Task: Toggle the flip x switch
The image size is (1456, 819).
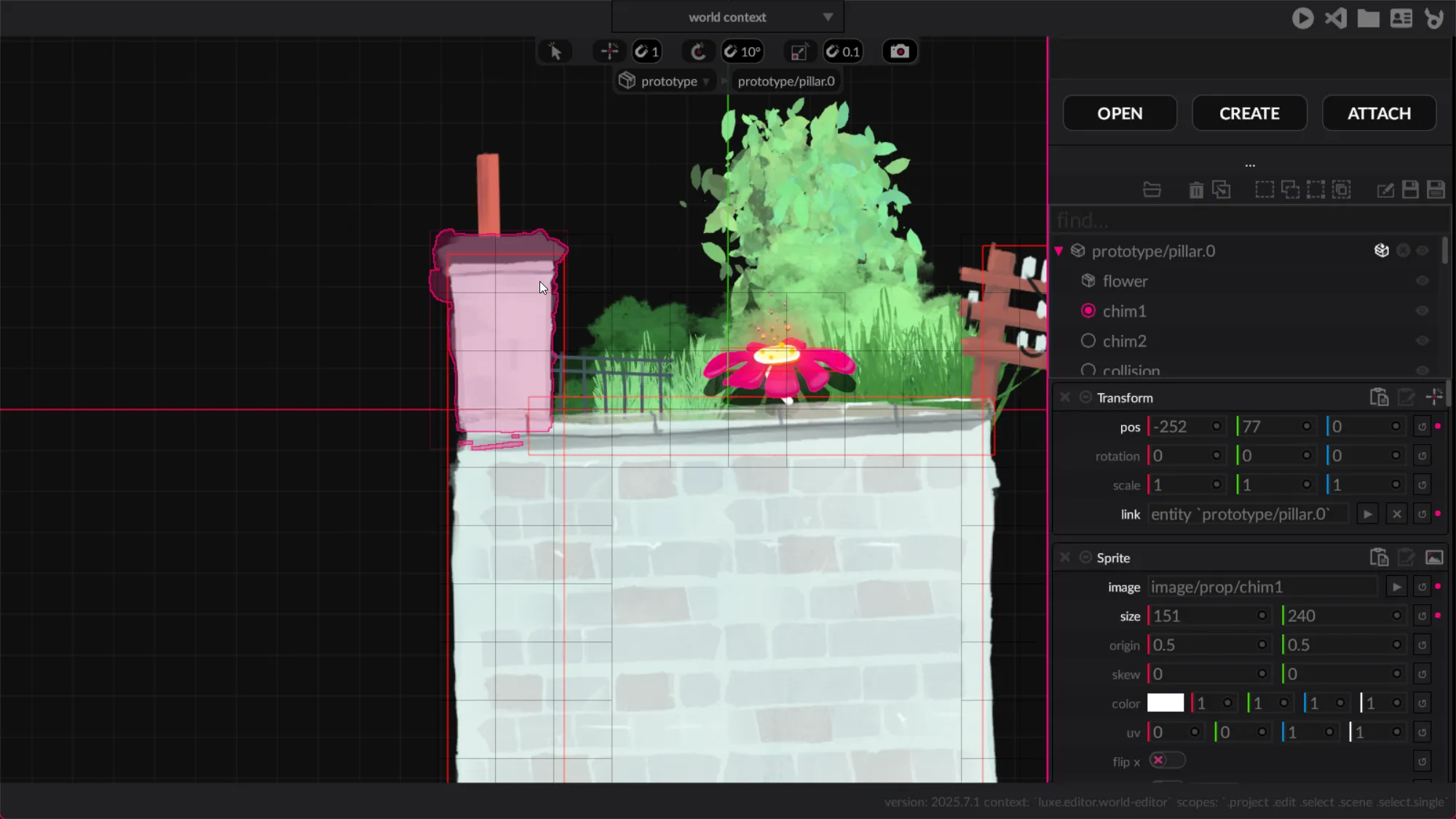Action: [x=1167, y=761]
